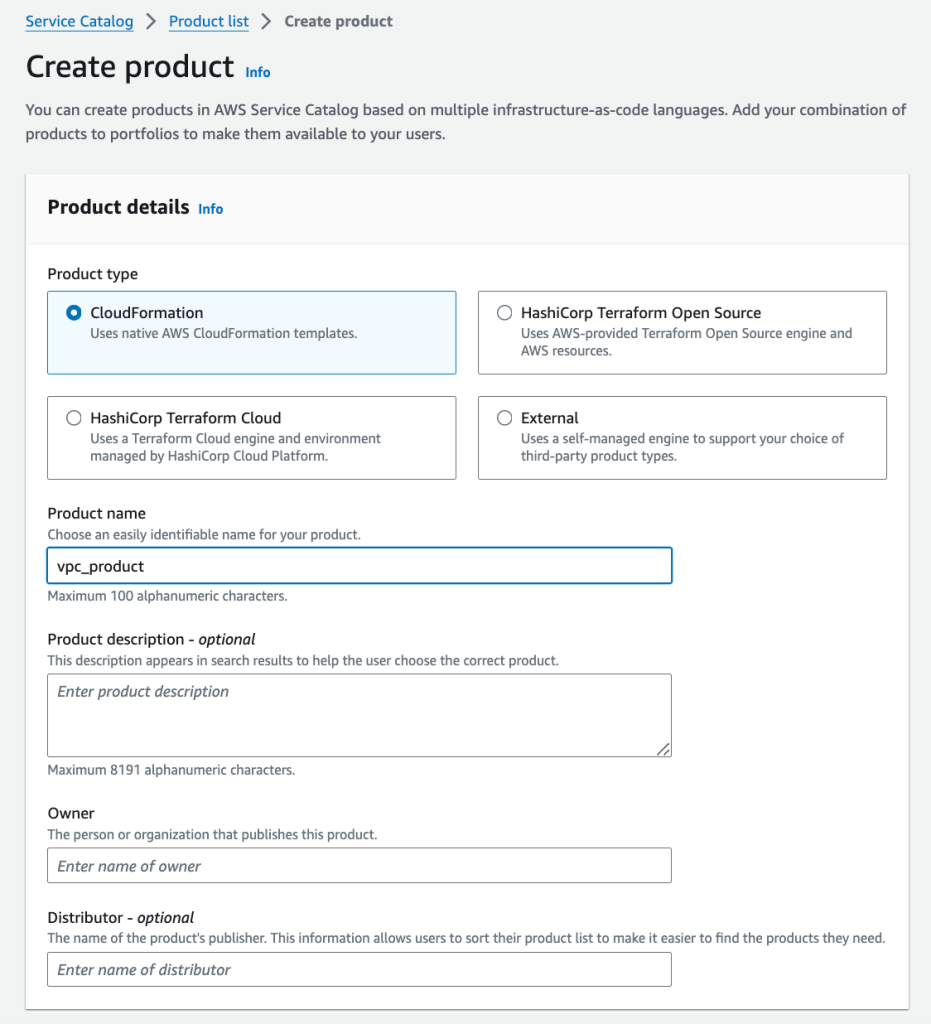Image resolution: width=931 pixels, height=1024 pixels.
Task: Select HashiCorp Terraform Cloud product type
Action: tap(73, 417)
